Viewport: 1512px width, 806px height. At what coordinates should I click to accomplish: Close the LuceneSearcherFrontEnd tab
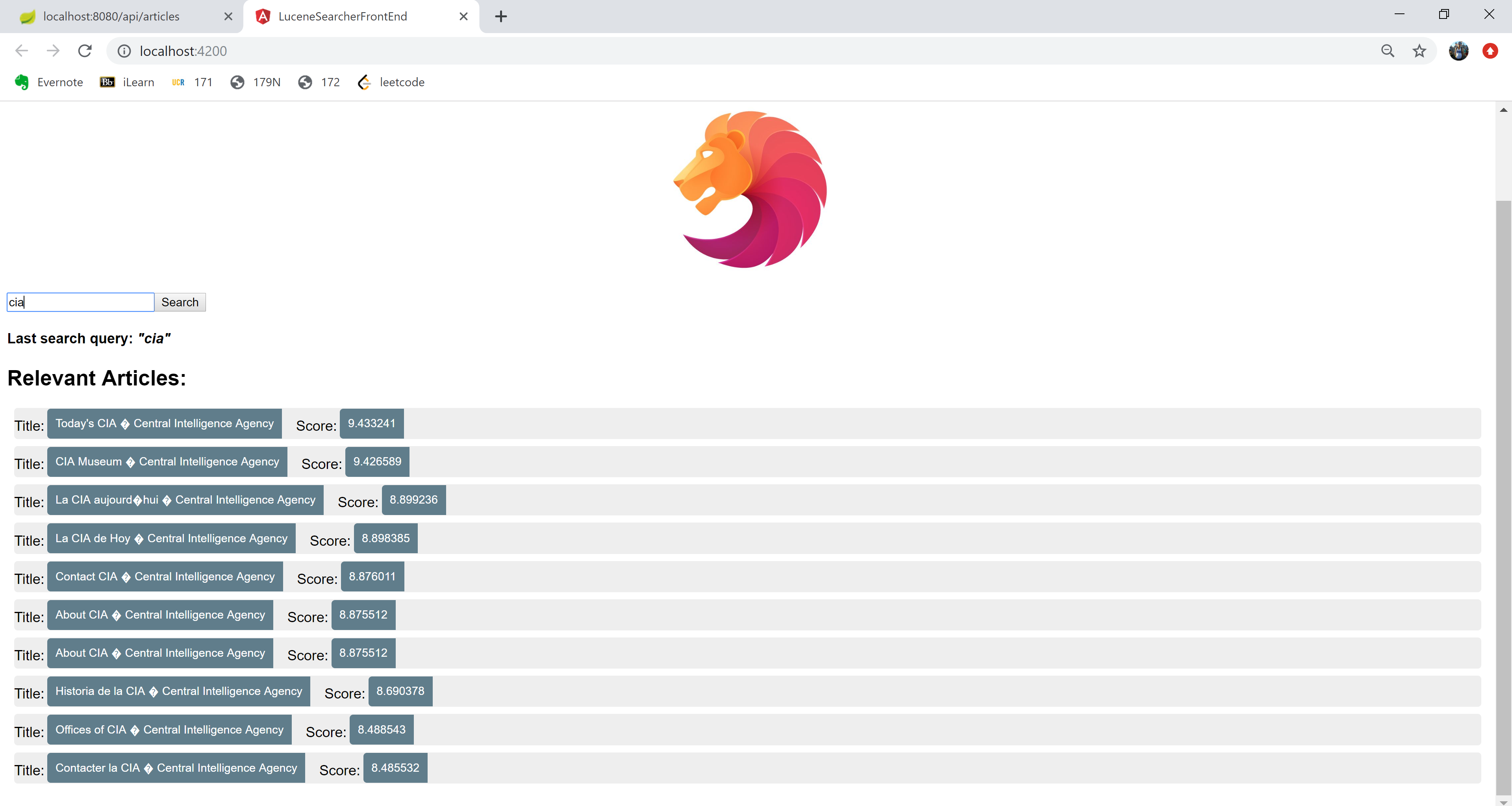point(463,17)
